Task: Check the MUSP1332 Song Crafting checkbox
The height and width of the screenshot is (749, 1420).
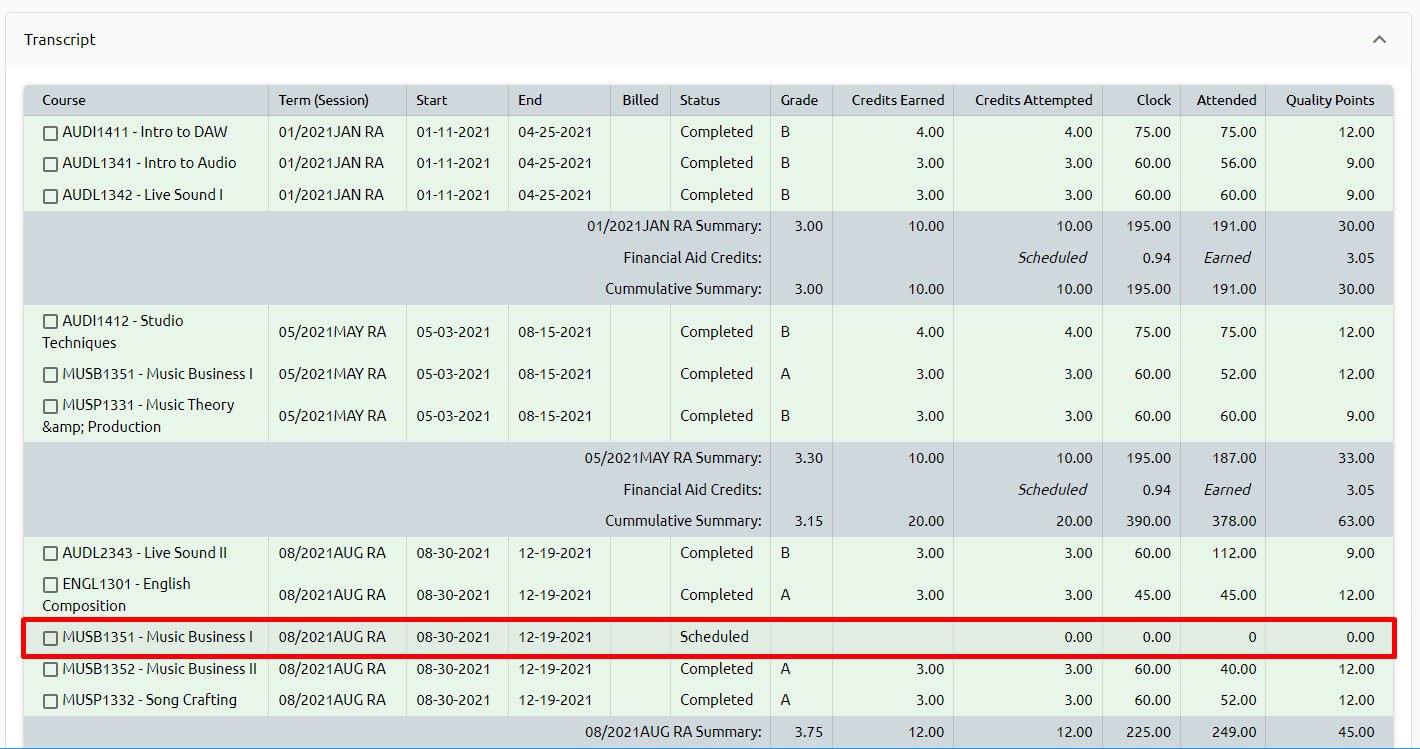Action: point(50,701)
